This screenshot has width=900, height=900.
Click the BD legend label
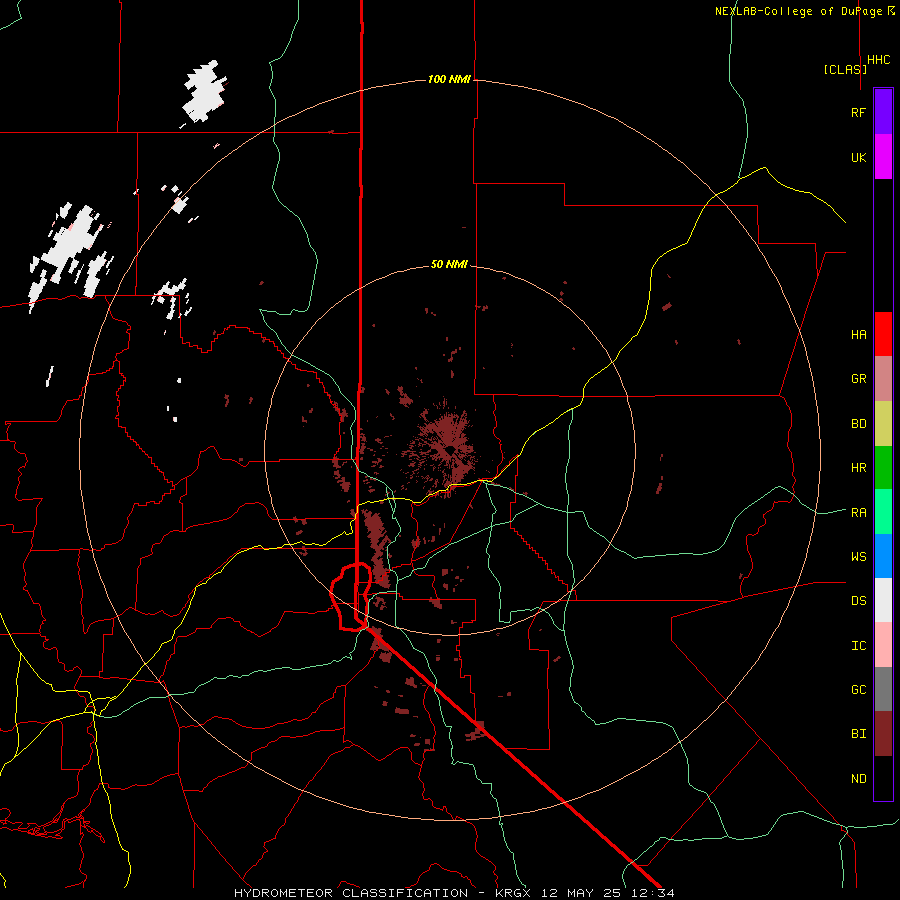858,424
